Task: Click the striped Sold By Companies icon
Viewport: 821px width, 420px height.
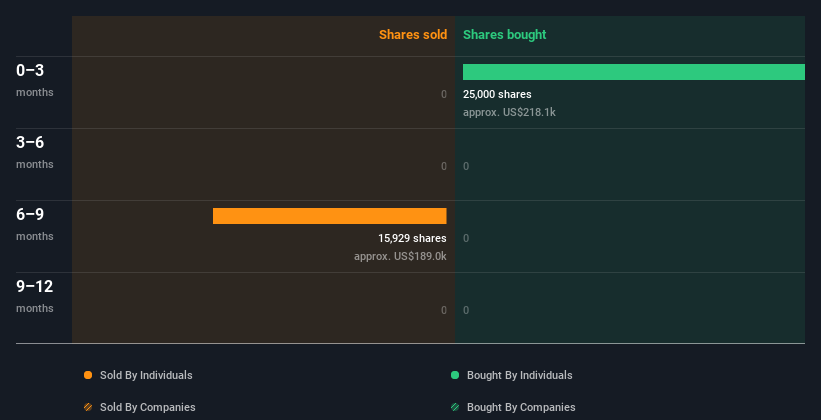Action: point(88,407)
